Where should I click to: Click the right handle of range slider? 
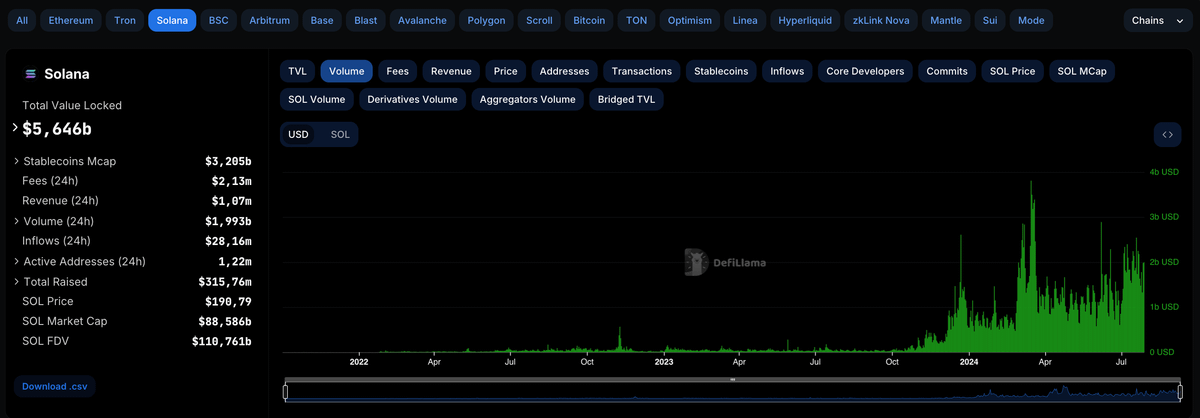[x=1178, y=390]
